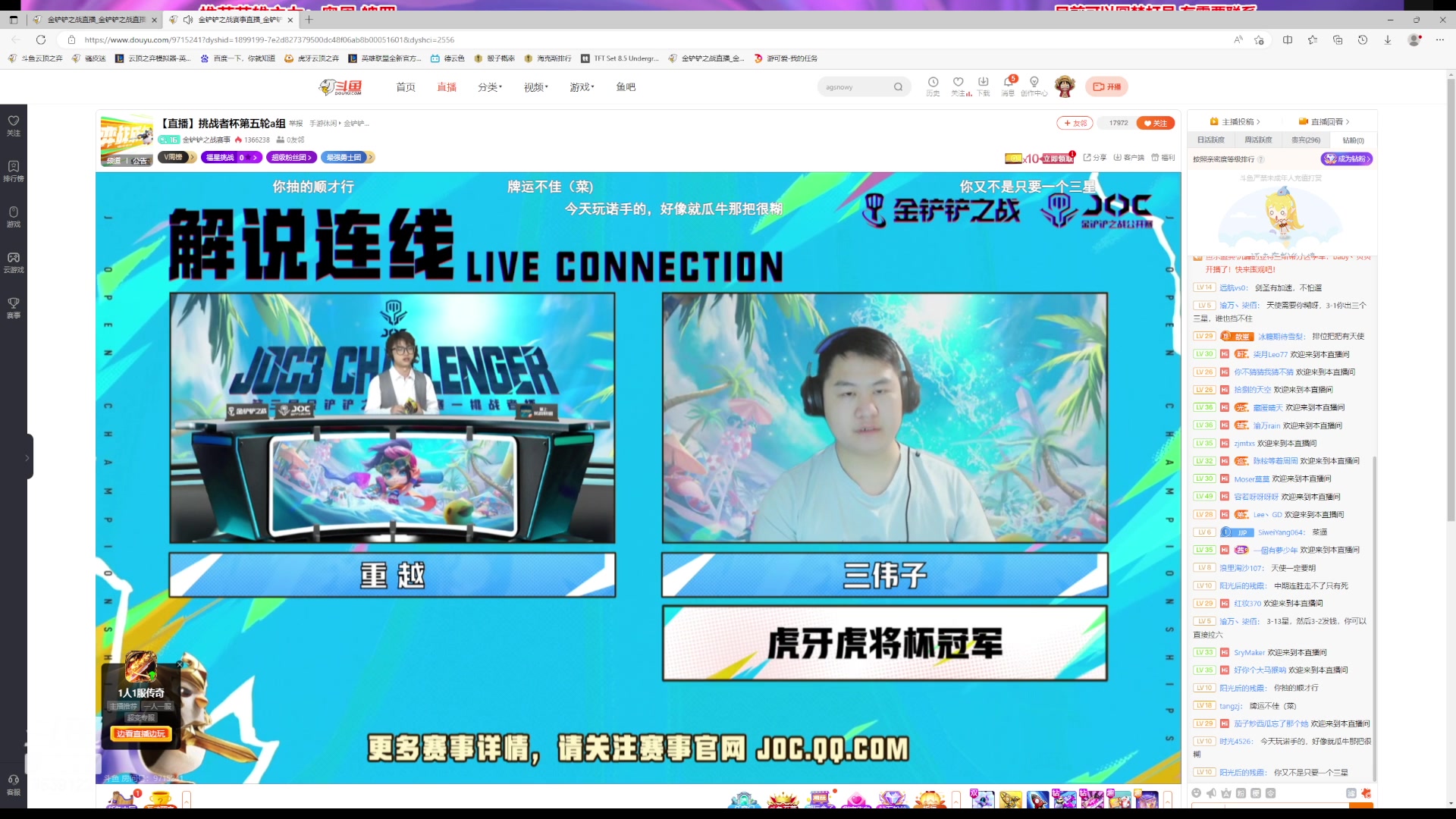Click 边看直播边玩 ad button

click(x=142, y=733)
